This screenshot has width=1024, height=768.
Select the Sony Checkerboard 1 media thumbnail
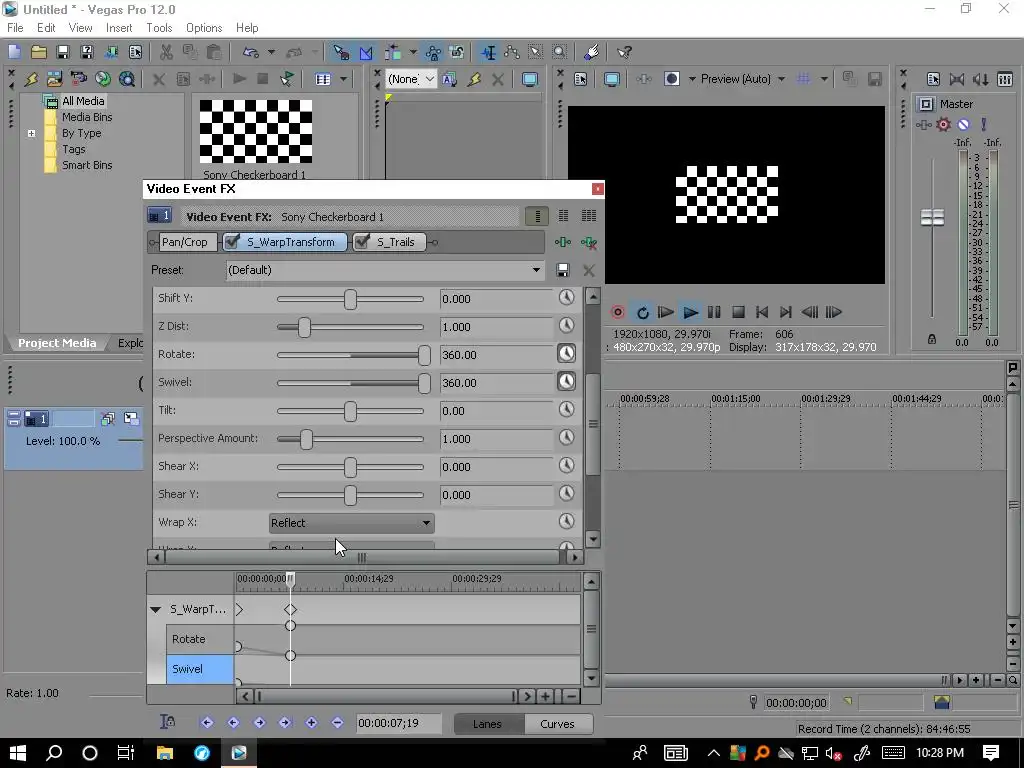[x=255, y=131]
